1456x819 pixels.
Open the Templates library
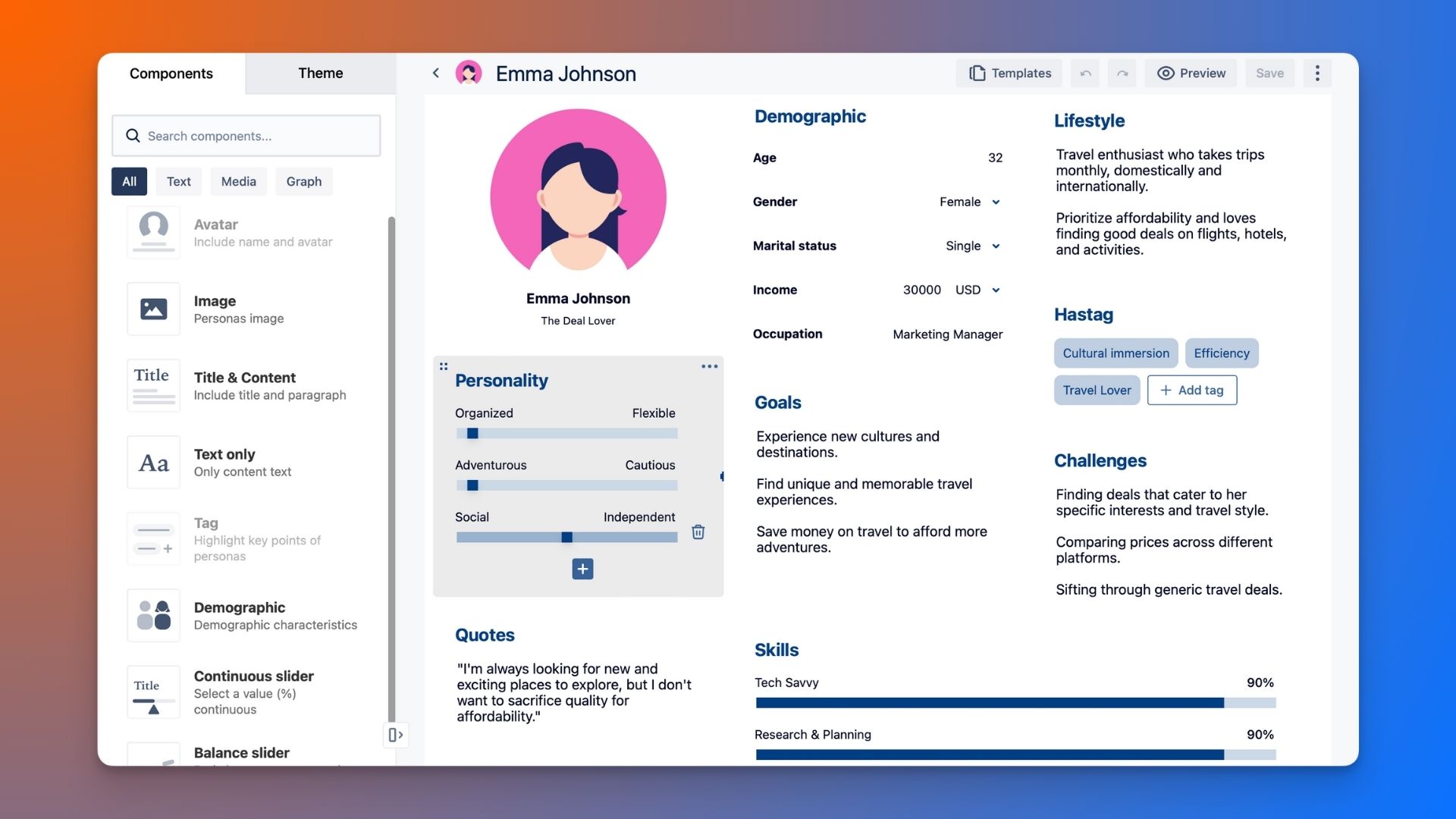1009,73
